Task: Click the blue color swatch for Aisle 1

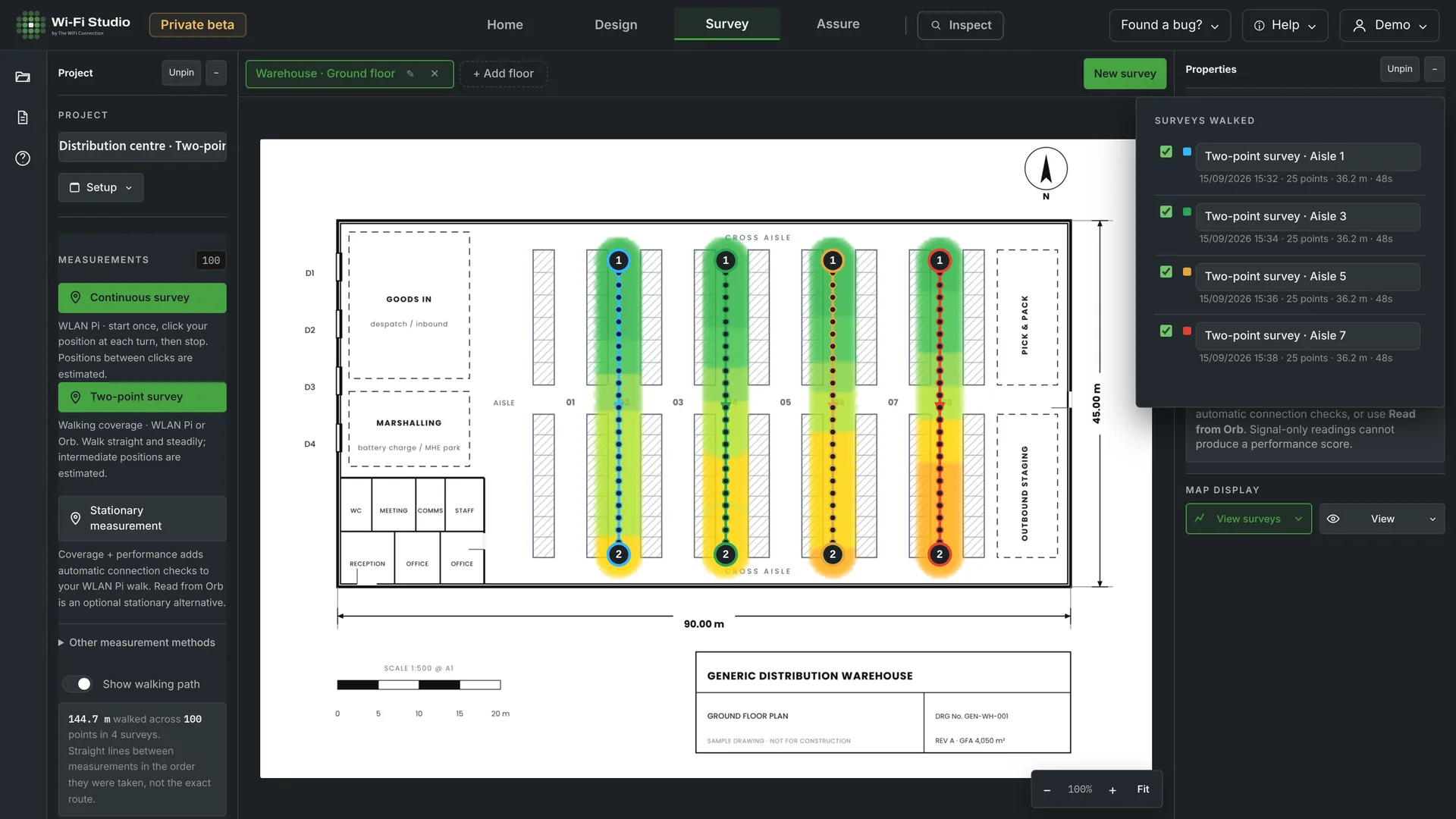Action: coord(1187,152)
